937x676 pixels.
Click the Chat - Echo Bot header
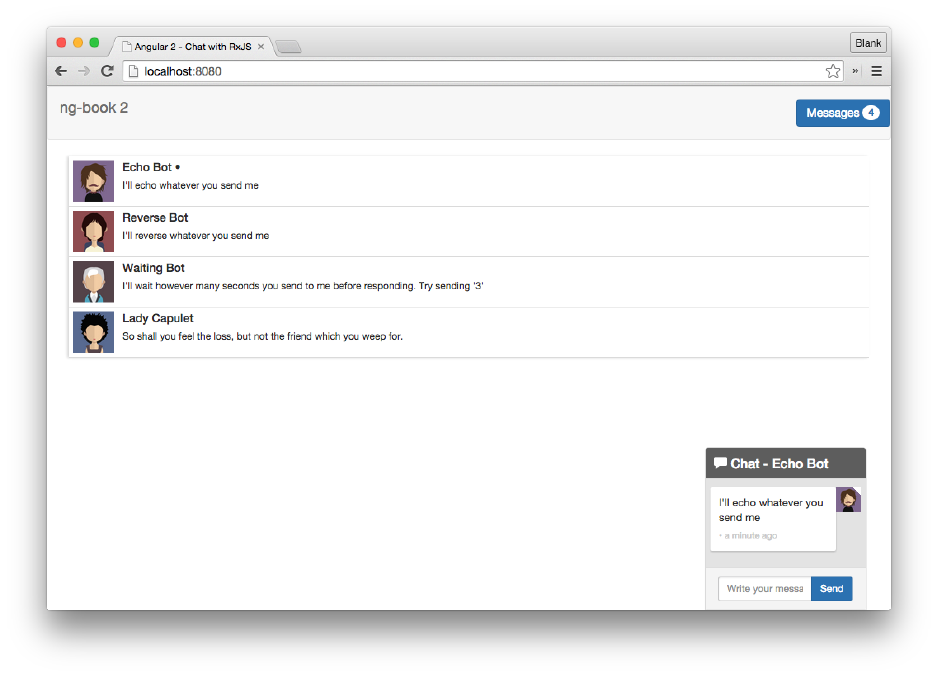click(785, 463)
